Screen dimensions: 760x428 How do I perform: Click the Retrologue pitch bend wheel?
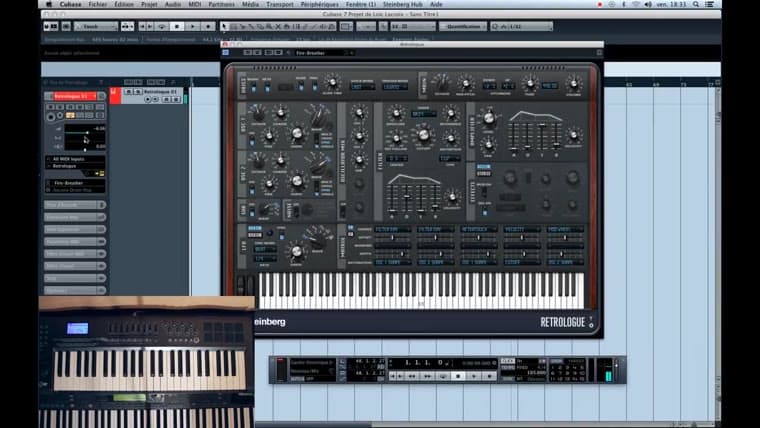coord(241,285)
